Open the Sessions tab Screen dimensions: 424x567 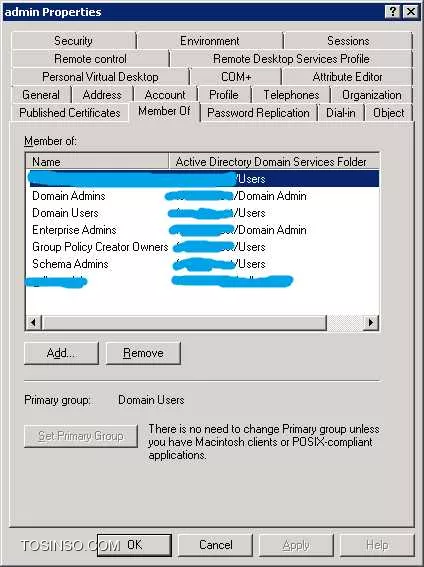pos(348,40)
